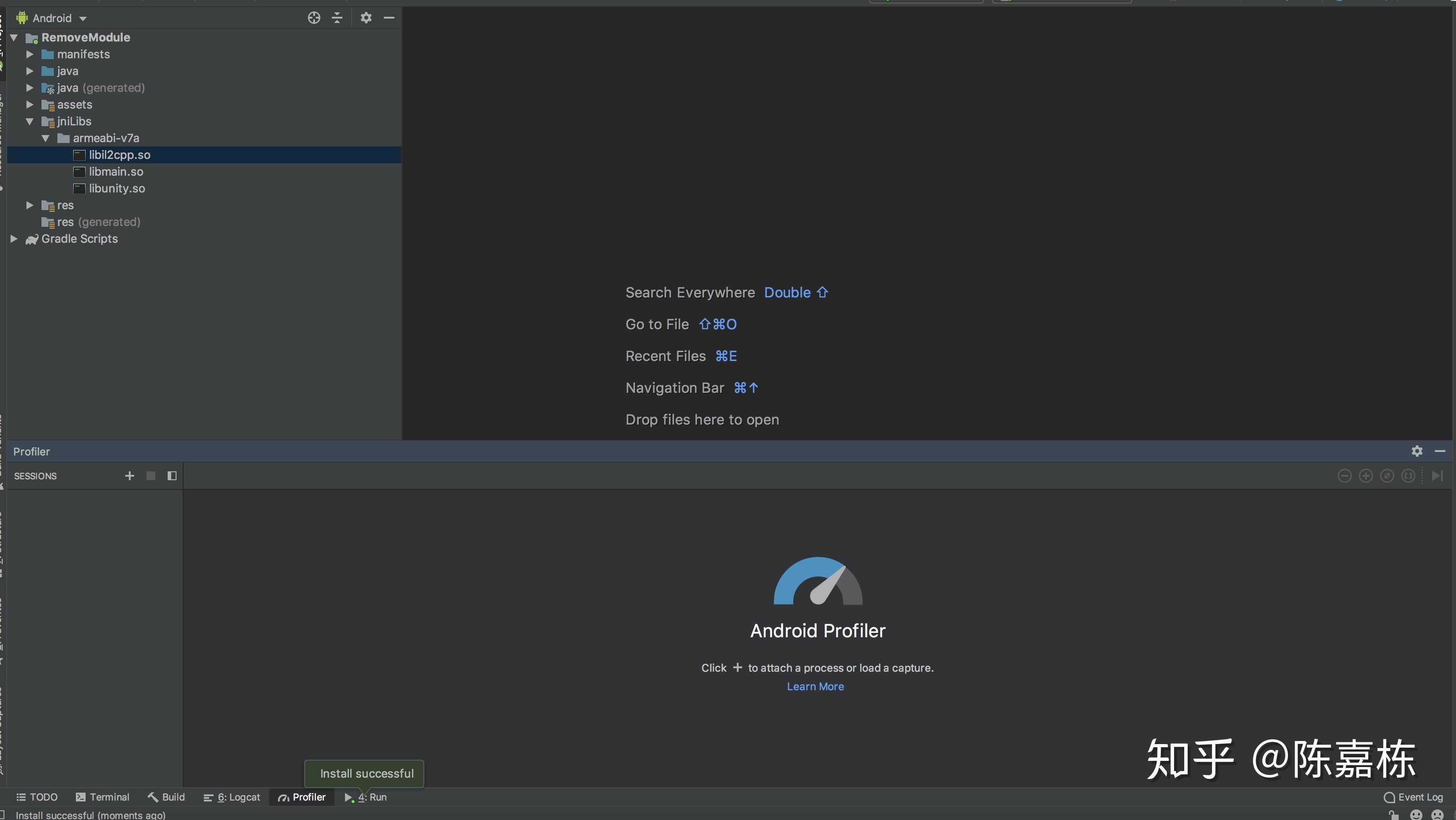Collapse the armeabi-v7a folder
The width and height of the screenshot is (1456, 820).
46,138
